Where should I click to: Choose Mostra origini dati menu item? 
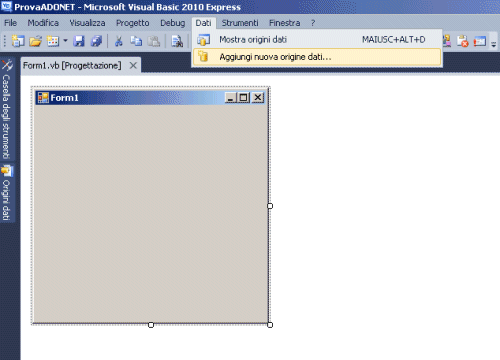pyautogui.click(x=317, y=40)
